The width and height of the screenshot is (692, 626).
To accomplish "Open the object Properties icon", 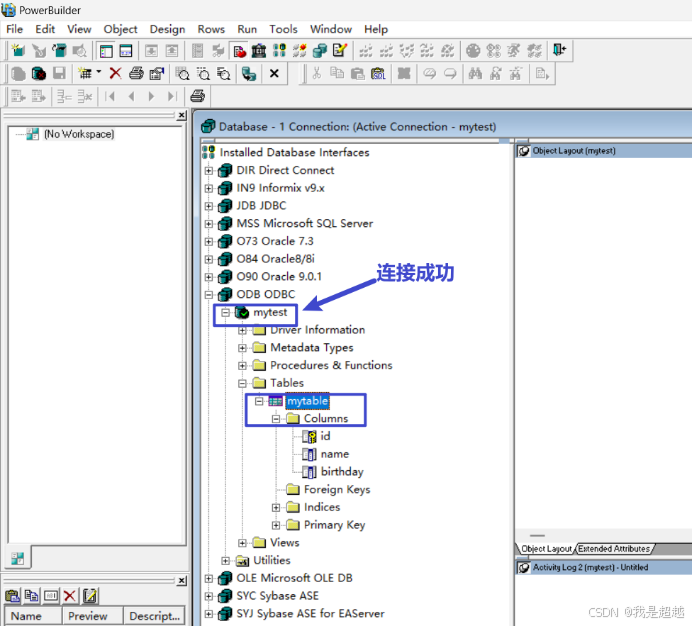I will click(157, 73).
